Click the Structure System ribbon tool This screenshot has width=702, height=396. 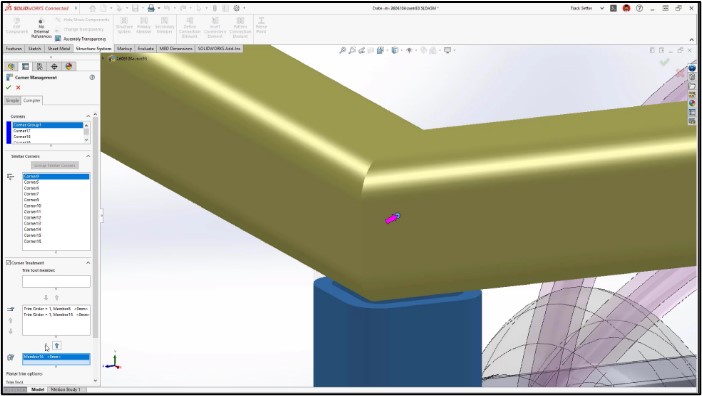(x=124, y=26)
